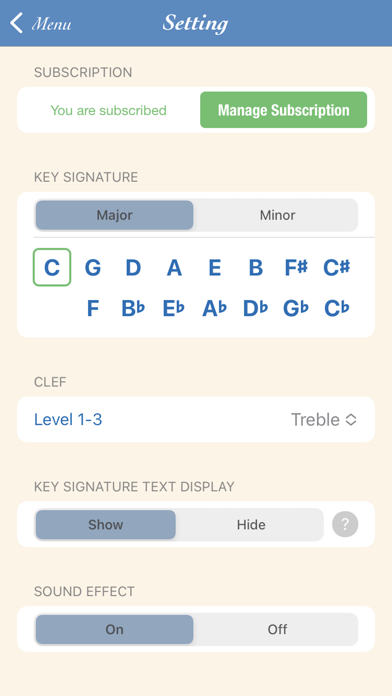
Task: Open the key signature help question mark
Action: pyautogui.click(x=345, y=524)
